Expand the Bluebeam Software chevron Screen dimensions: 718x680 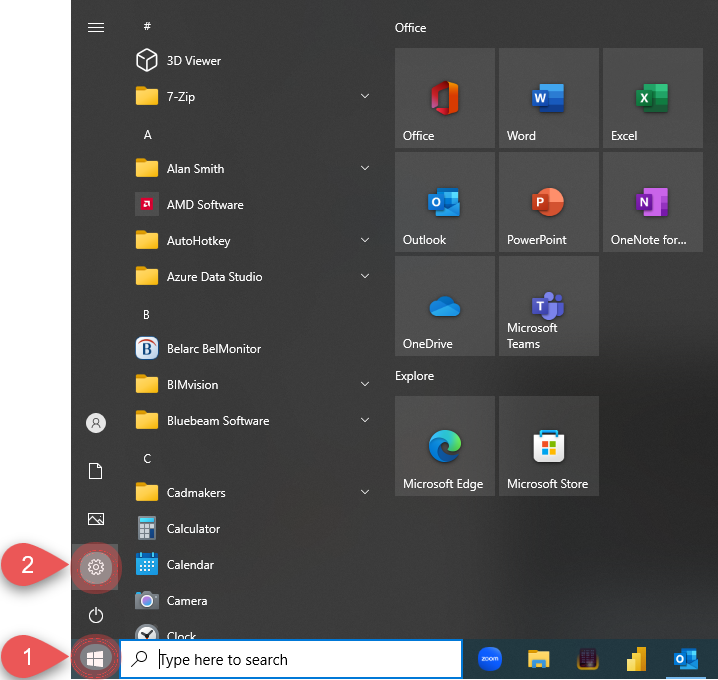[365, 420]
